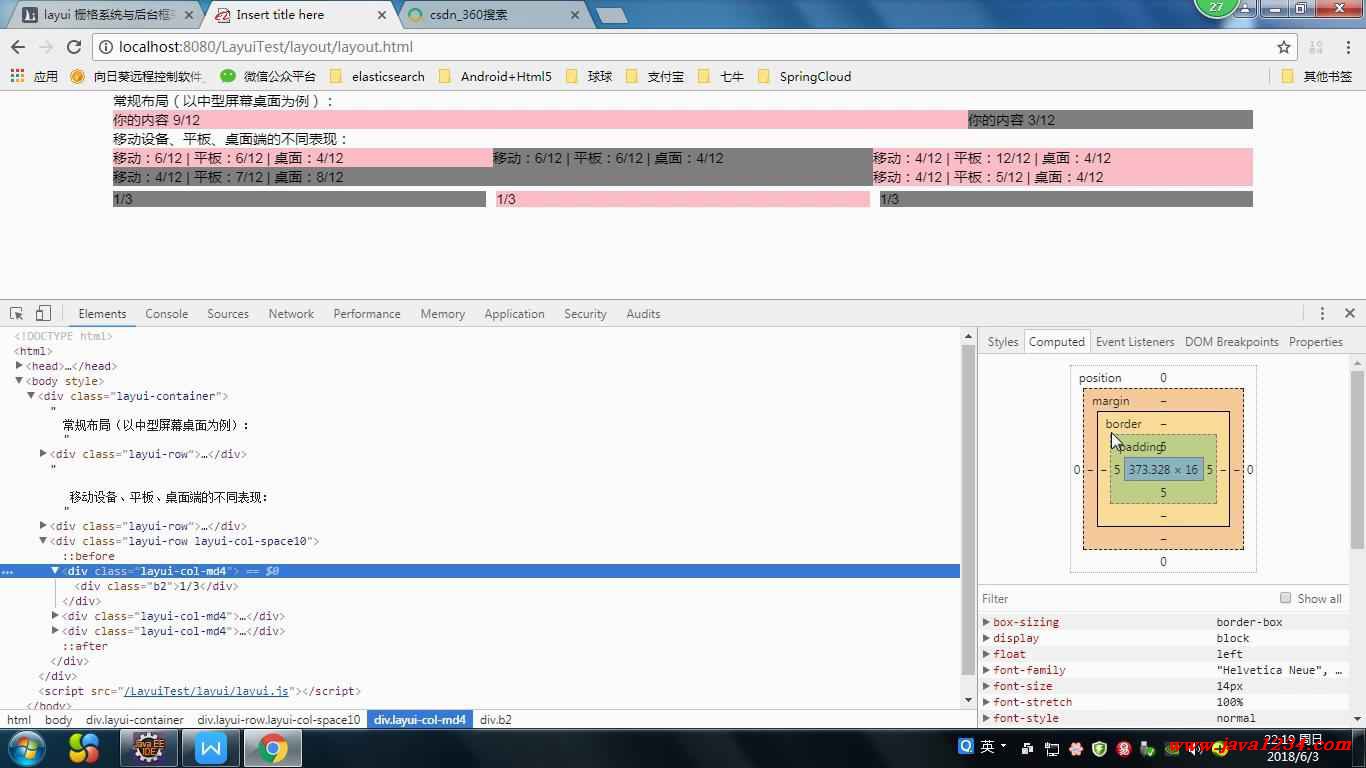The width and height of the screenshot is (1366, 768).
Task: Expand the box-sizing computed property
Action: click(987, 622)
